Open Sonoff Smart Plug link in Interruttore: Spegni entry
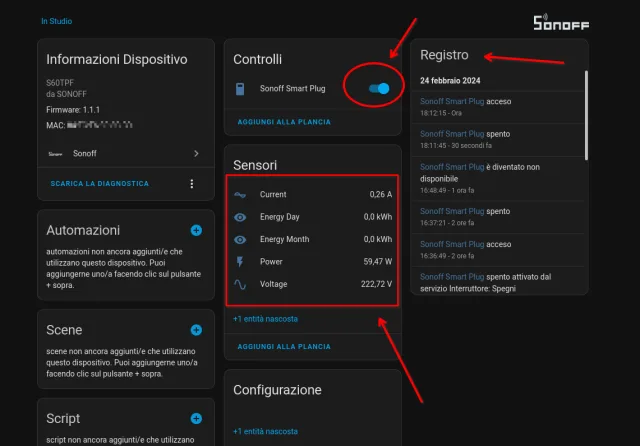Screen dimensions: 640x446 pyautogui.click(x=452, y=277)
